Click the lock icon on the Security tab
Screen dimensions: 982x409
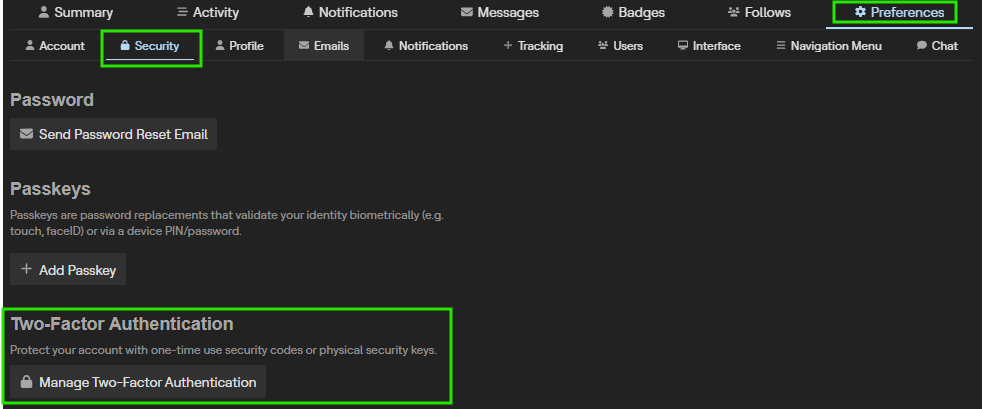pos(125,46)
